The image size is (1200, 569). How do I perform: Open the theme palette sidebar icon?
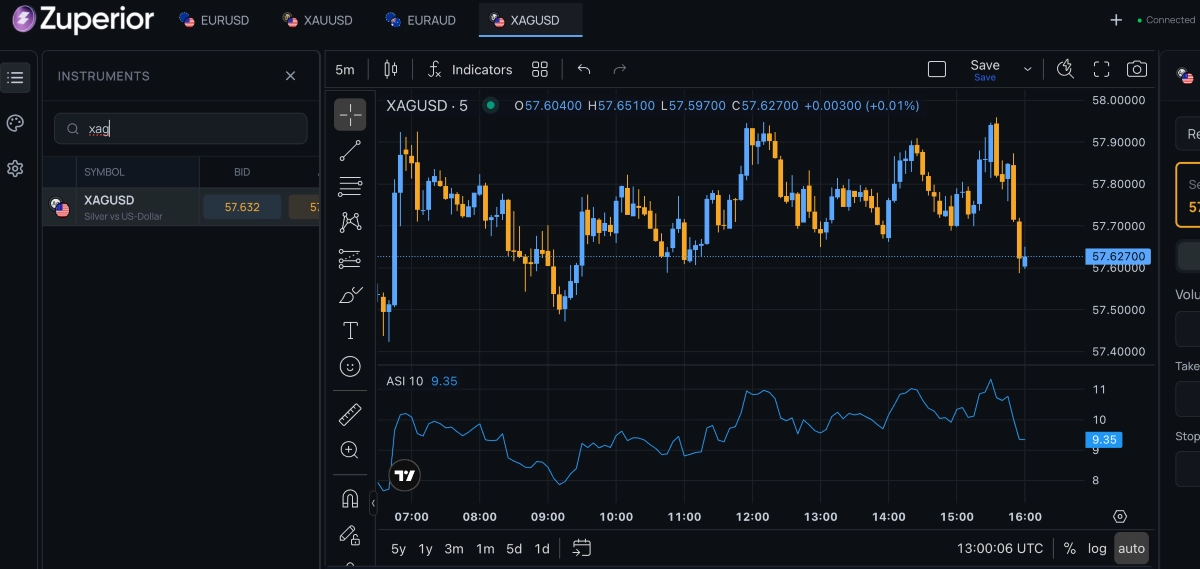point(15,123)
